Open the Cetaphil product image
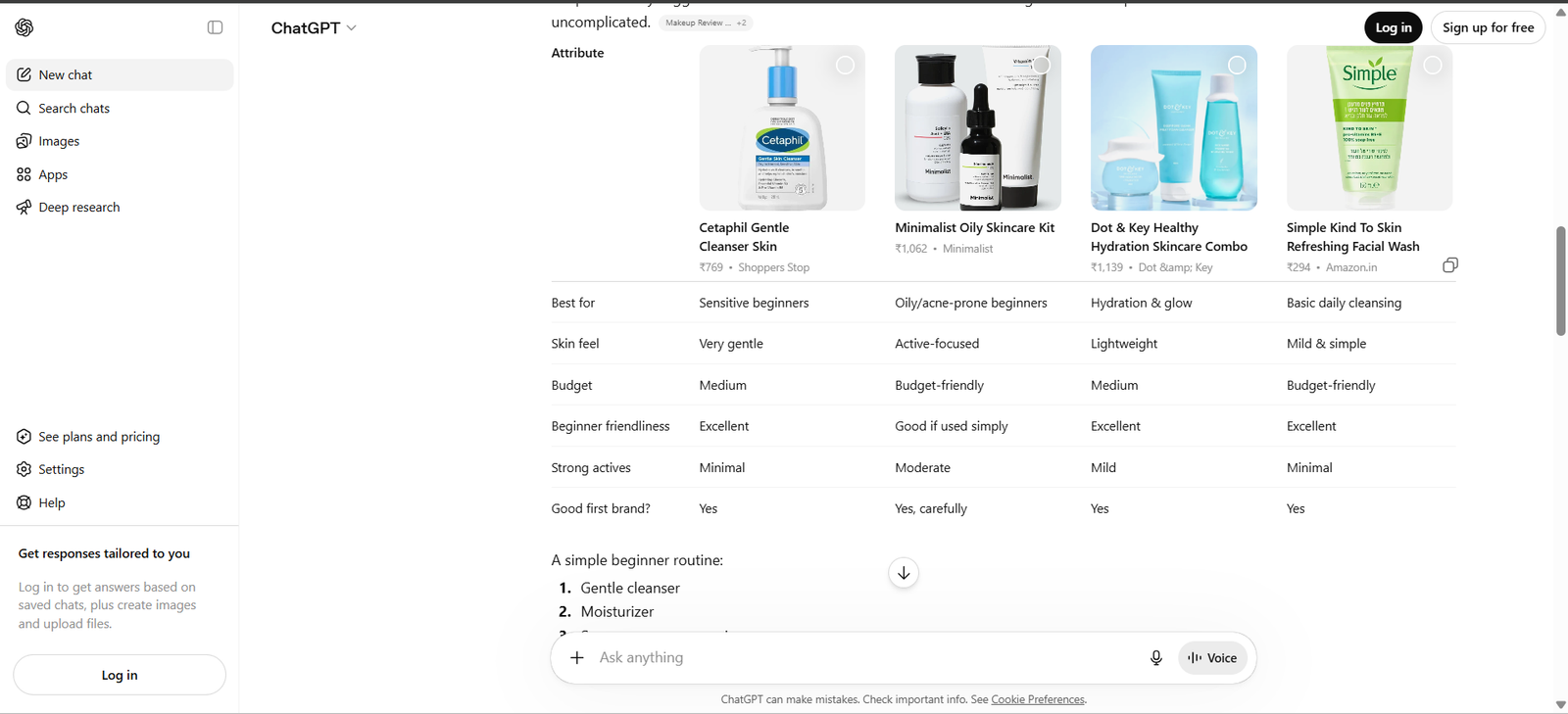 point(782,127)
